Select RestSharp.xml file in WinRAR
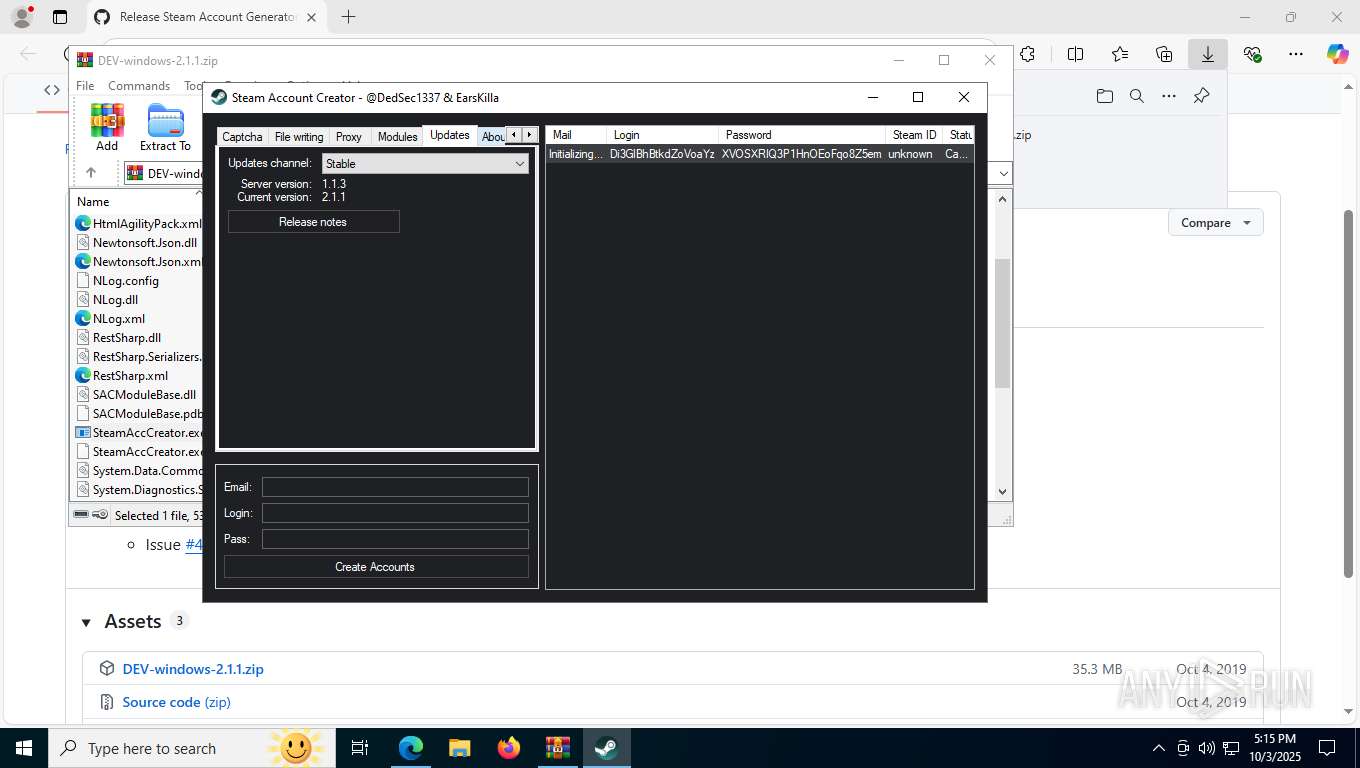 tap(122, 376)
